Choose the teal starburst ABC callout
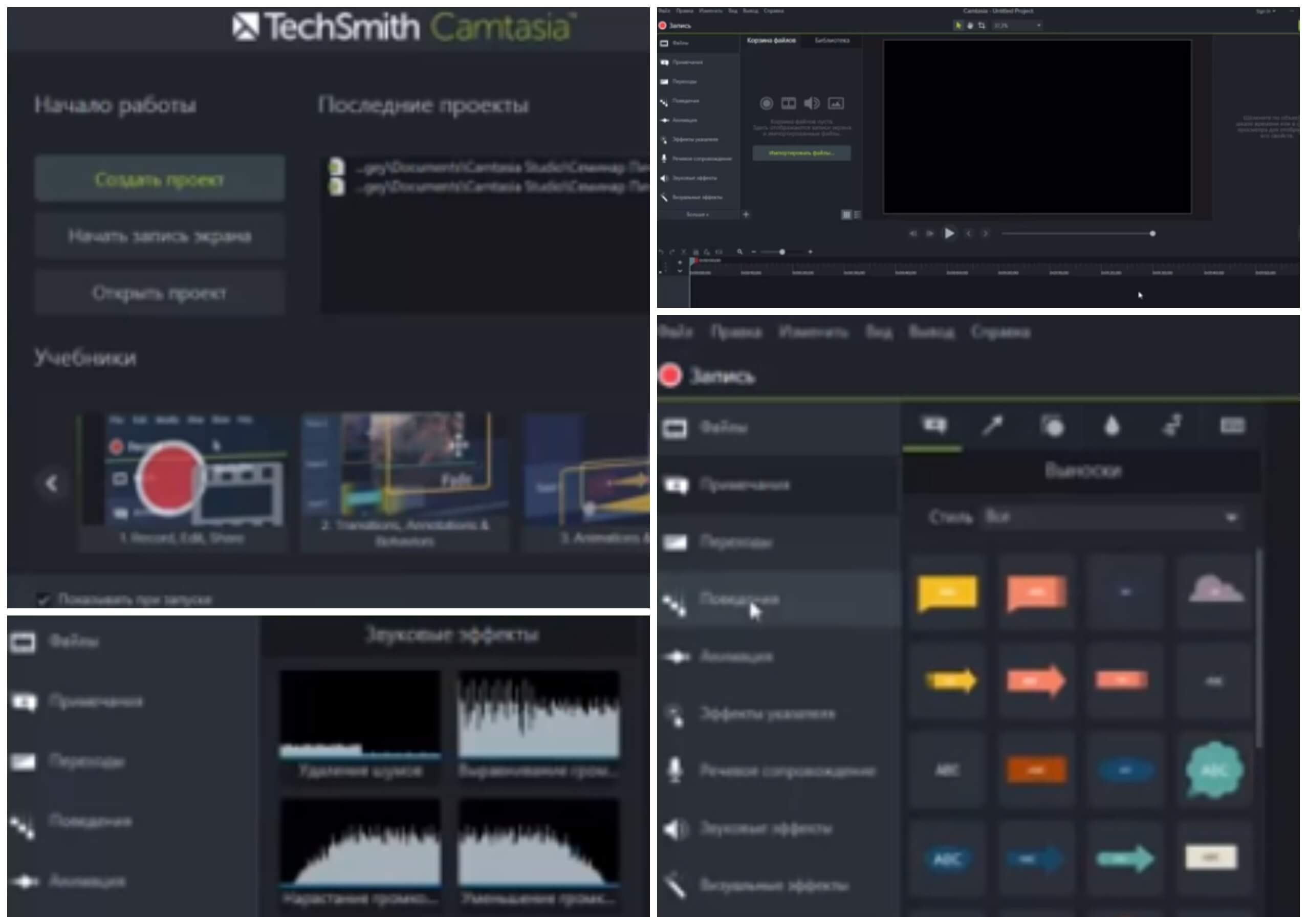This screenshot has width=1307, height=924. [x=1215, y=770]
